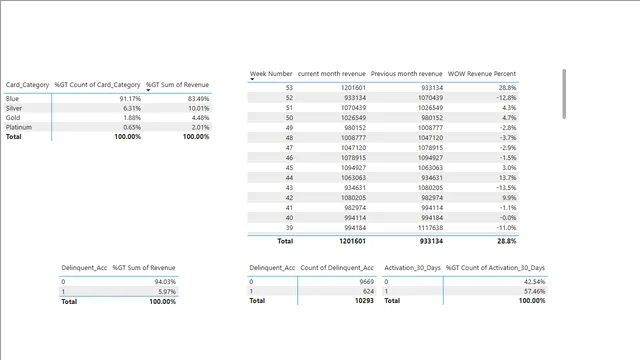Click the 91.17% value for Blue

(130, 99)
